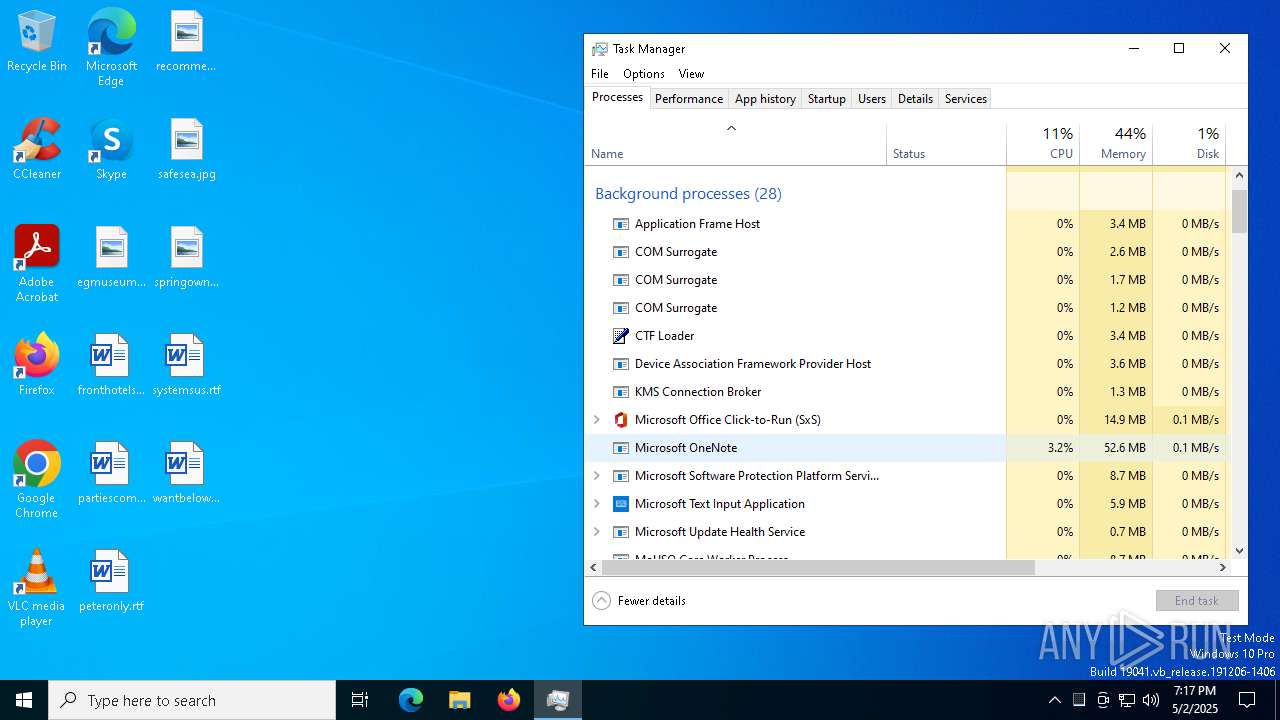Sort processes by Disk column
The width and height of the screenshot is (1280, 720).
point(1189,144)
